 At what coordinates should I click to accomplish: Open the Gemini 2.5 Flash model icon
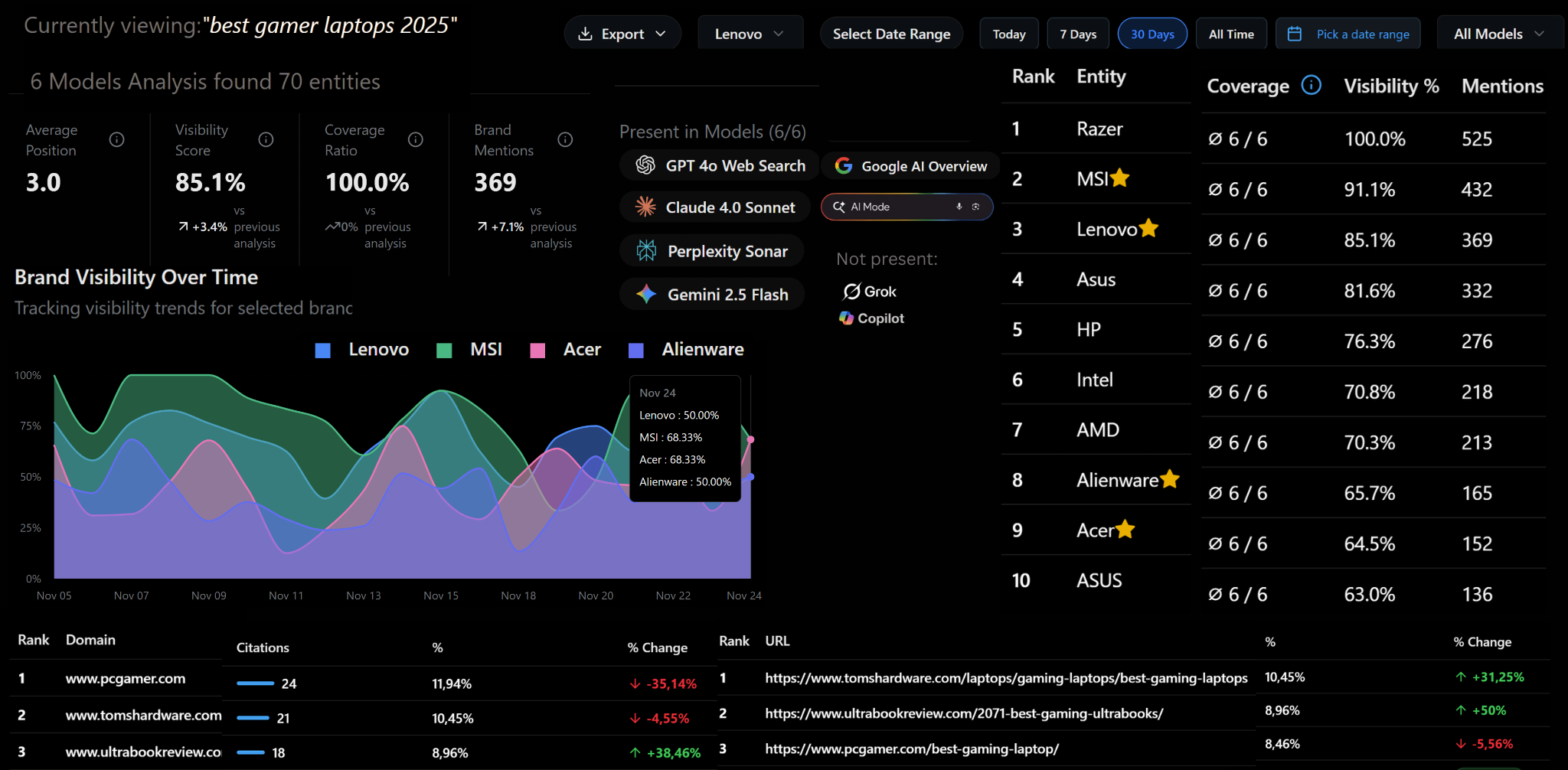click(647, 294)
